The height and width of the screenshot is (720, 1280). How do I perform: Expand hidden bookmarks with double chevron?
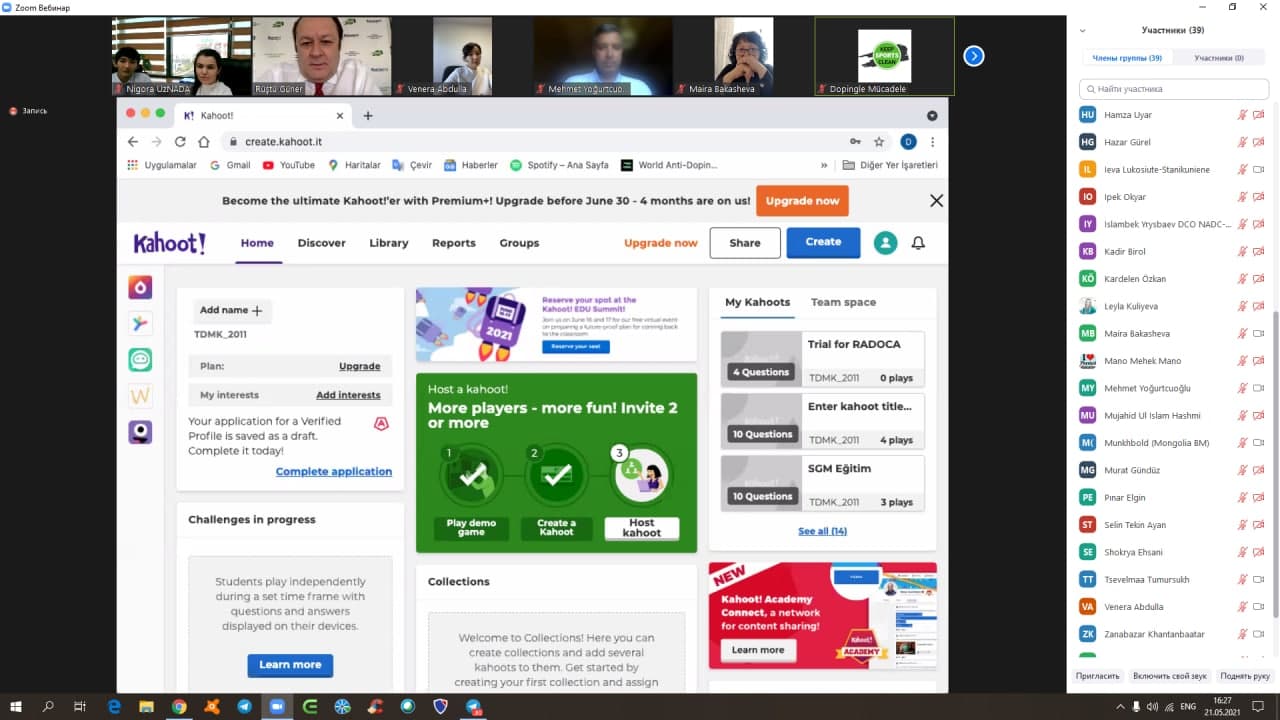824,165
